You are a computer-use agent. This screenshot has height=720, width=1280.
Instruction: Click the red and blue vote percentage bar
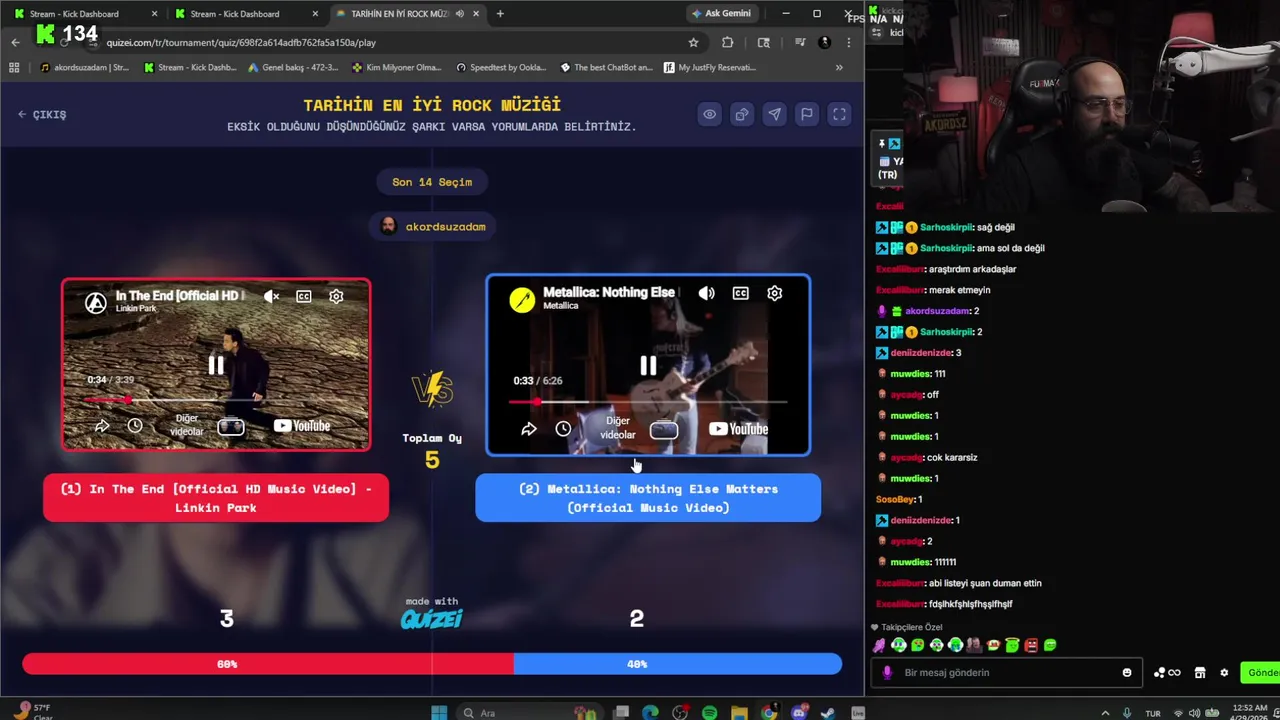coord(432,664)
